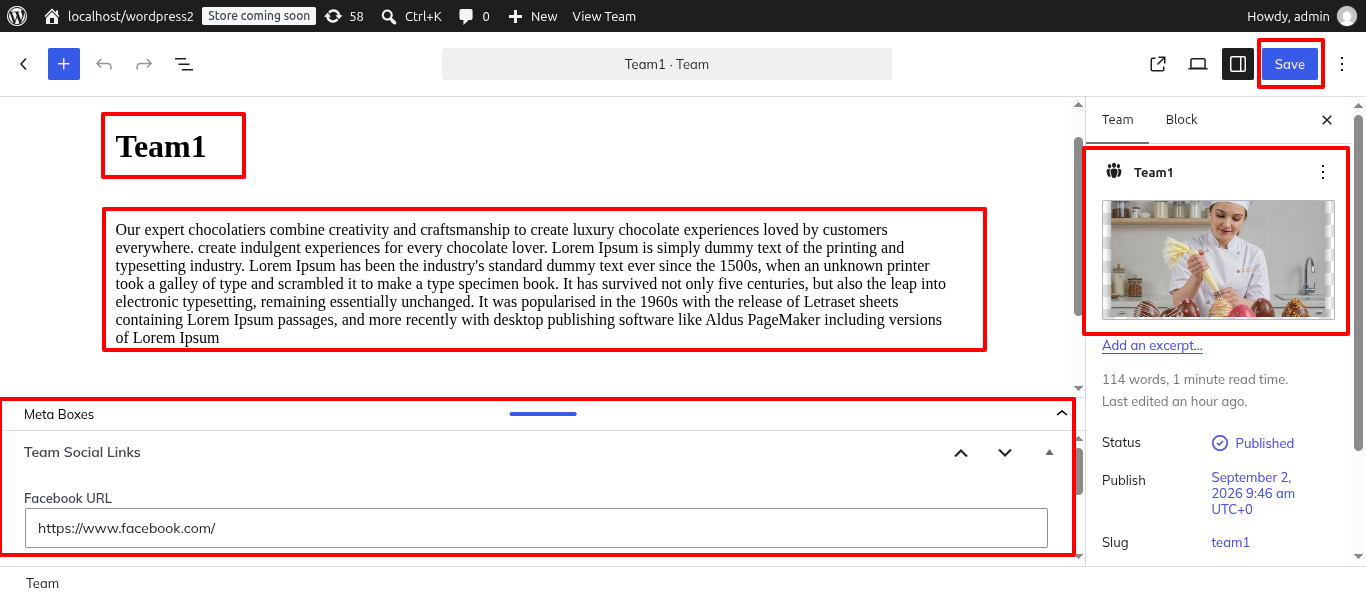Click the Facebook URL input field

tap(536, 528)
